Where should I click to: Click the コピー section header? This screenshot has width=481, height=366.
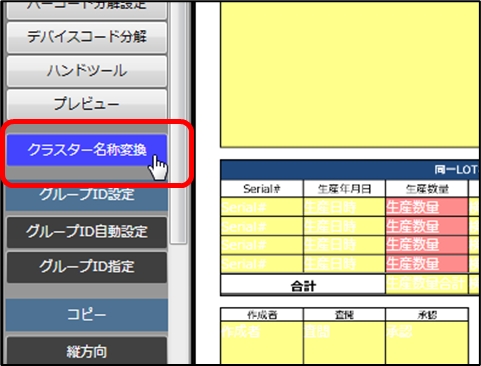[x=87, y=314]
